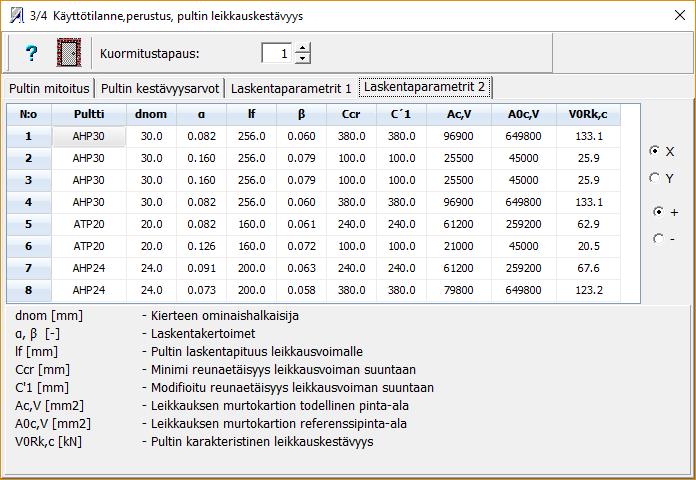Viewport: 696px width, 480px height.
Task: Click the β value 0.058
Action: (x=301, y=290)
